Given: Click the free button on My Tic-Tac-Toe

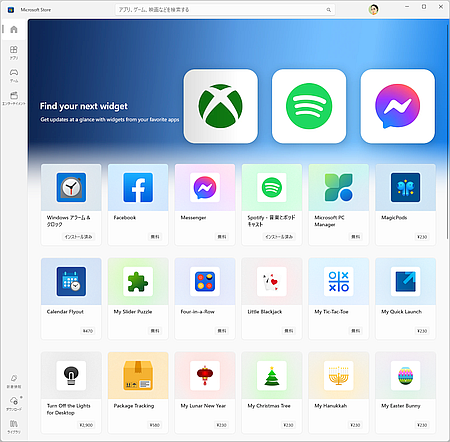Looking at the screenshot, I should (x=356, y=331).
